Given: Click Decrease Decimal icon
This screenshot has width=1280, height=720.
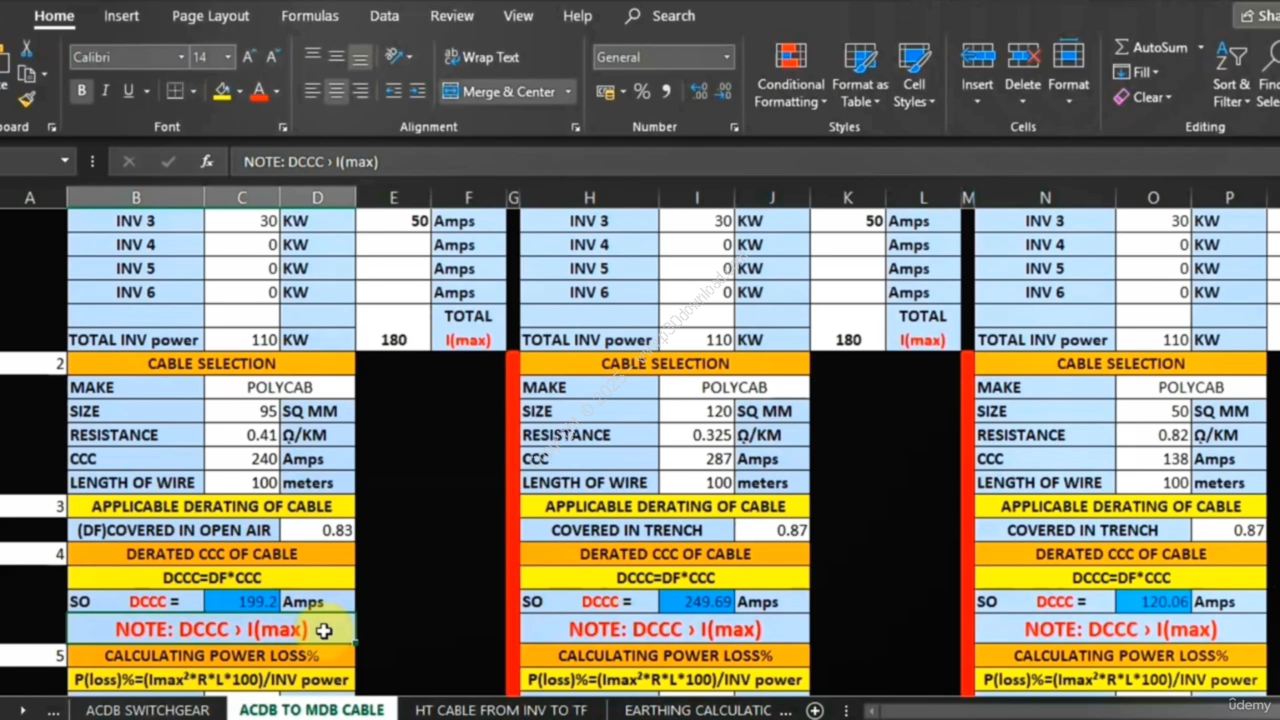Looking at the screenshot, I should [723, 92].
